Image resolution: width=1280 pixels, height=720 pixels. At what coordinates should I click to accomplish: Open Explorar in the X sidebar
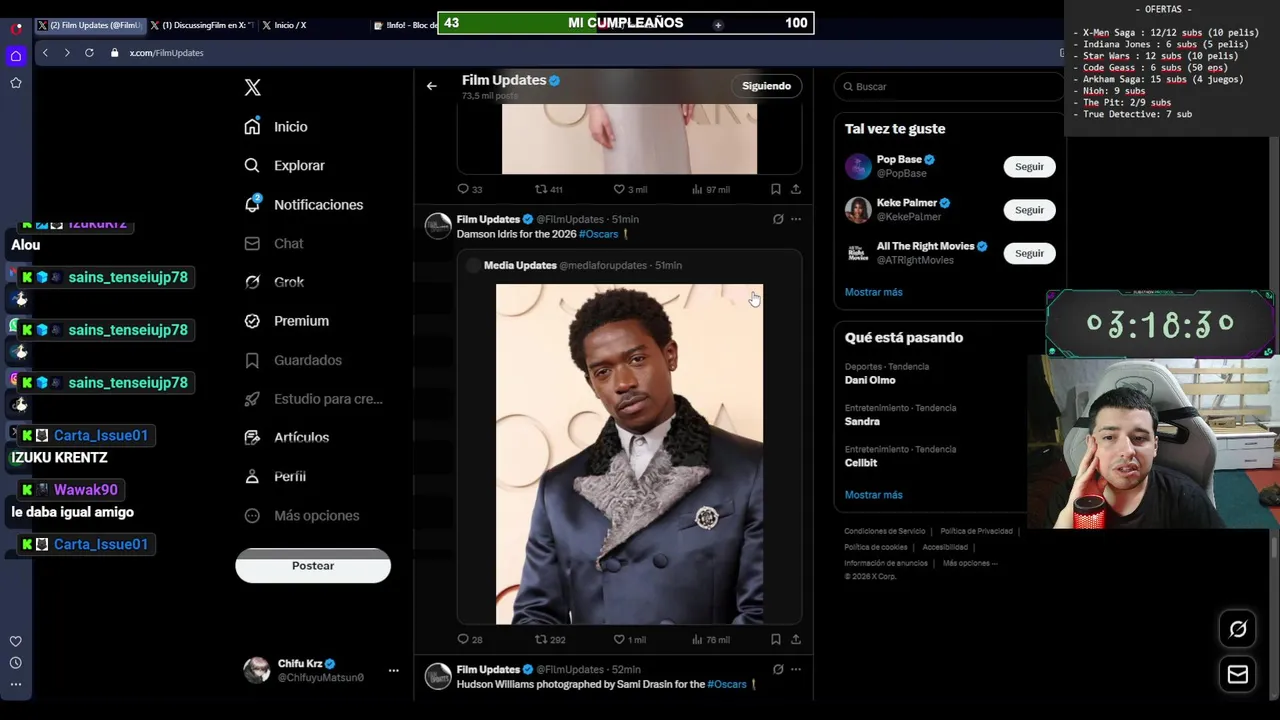point(285,166)
